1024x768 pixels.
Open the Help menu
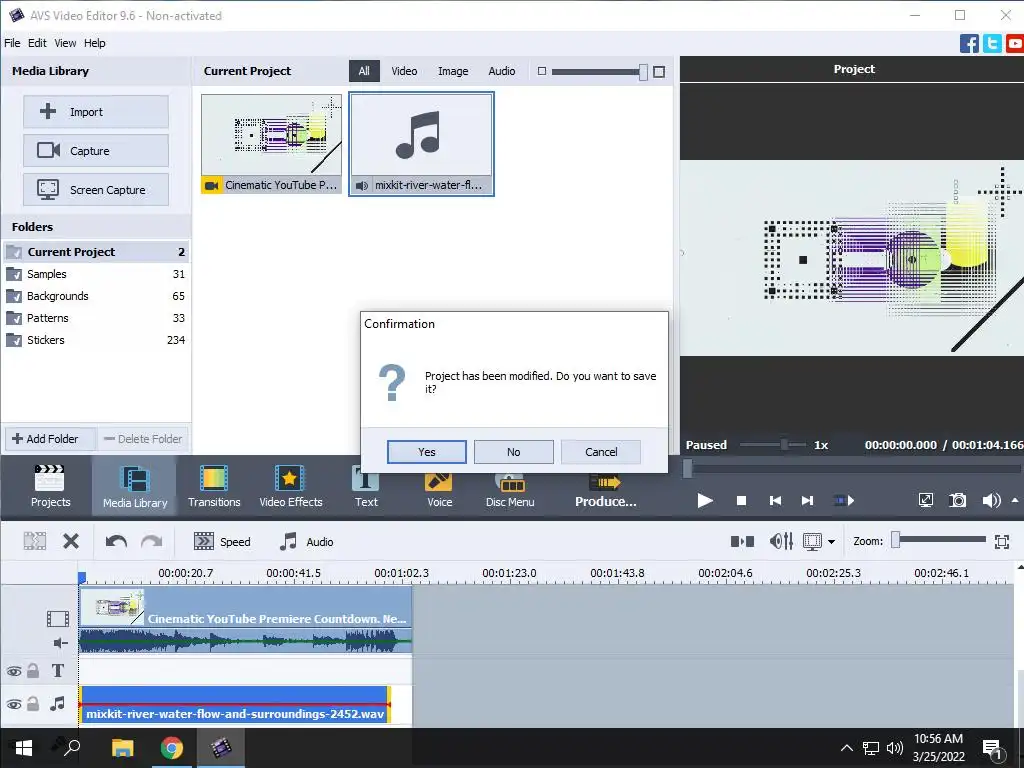(x=94, y=43)
